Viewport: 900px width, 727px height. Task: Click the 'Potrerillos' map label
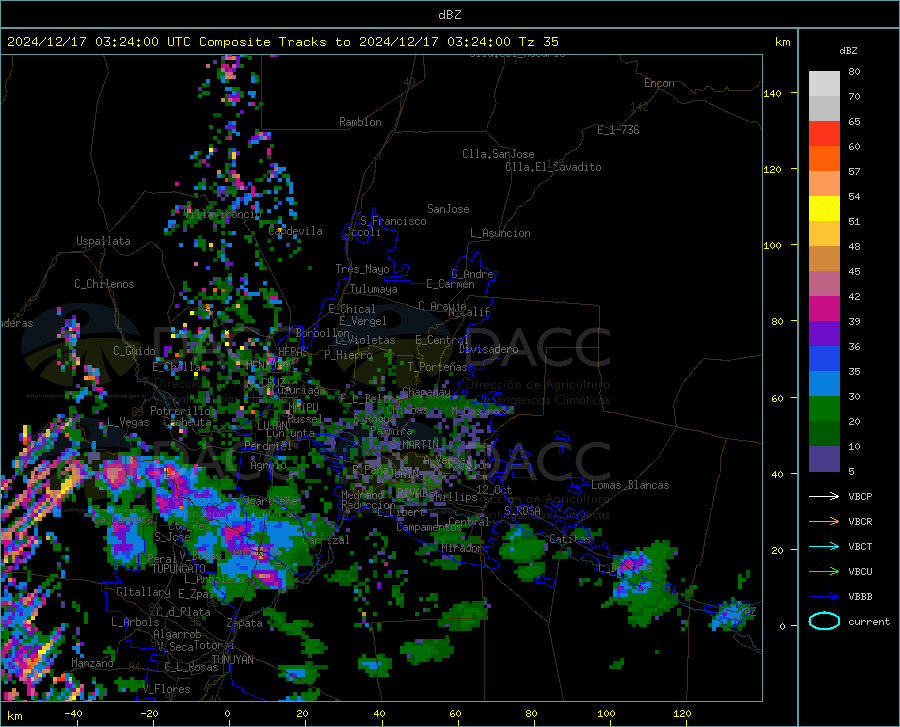click(183, 411)
